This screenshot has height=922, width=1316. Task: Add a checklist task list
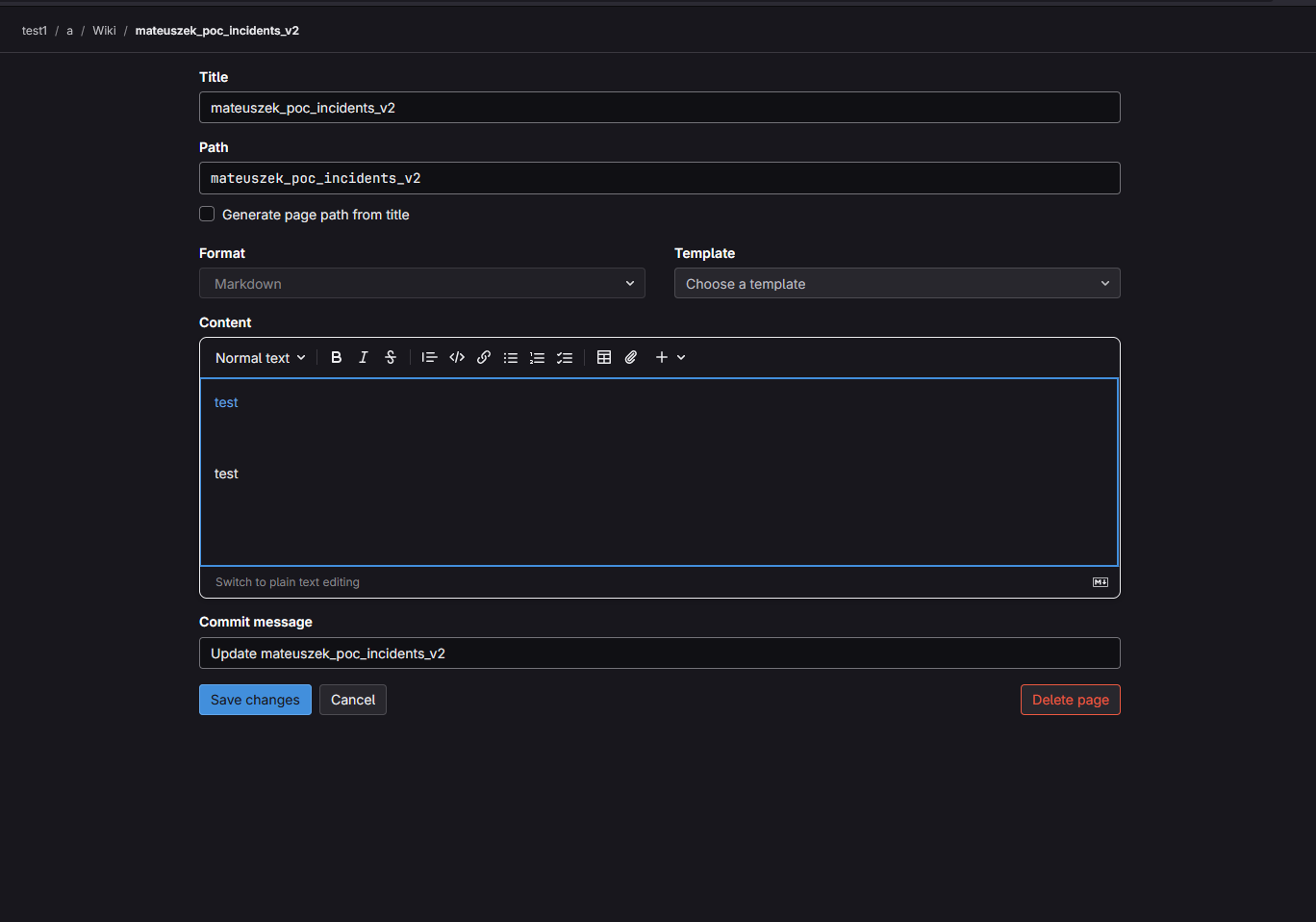[565, 357]
